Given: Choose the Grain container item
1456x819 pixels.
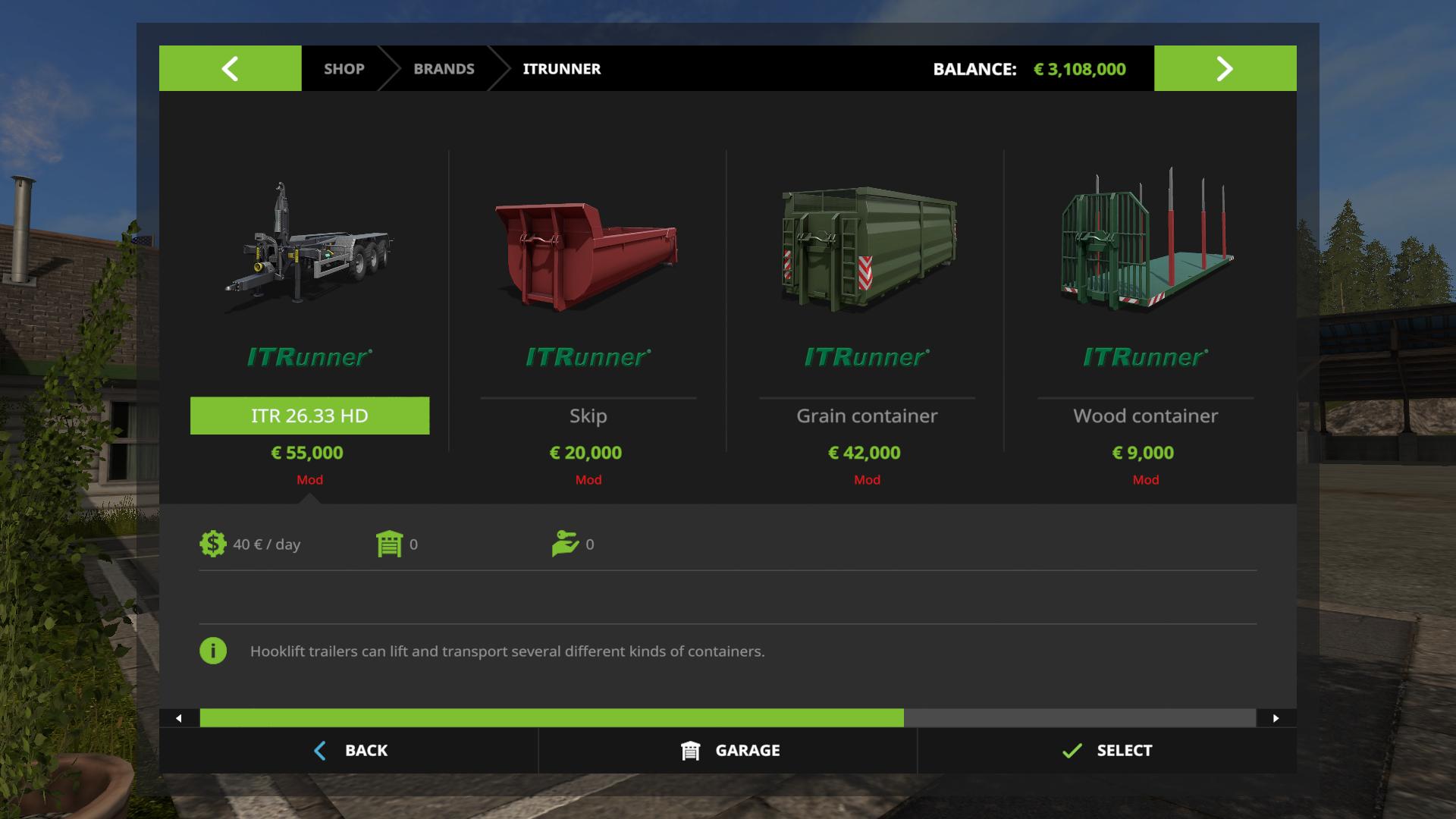Looking at the screenshot, I should pos(867,416).
